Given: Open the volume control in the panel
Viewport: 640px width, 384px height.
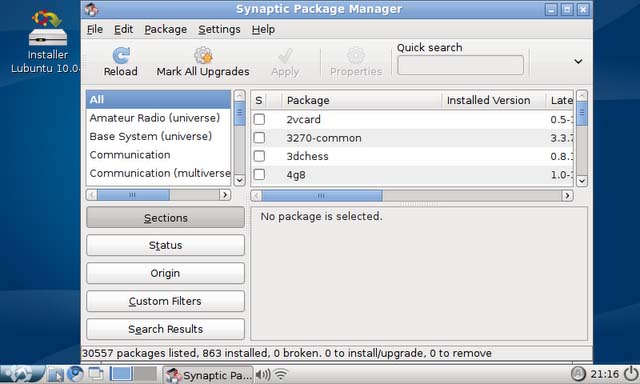Looking at the screenshot, I should pyautogui.click(x=263, y=374).
